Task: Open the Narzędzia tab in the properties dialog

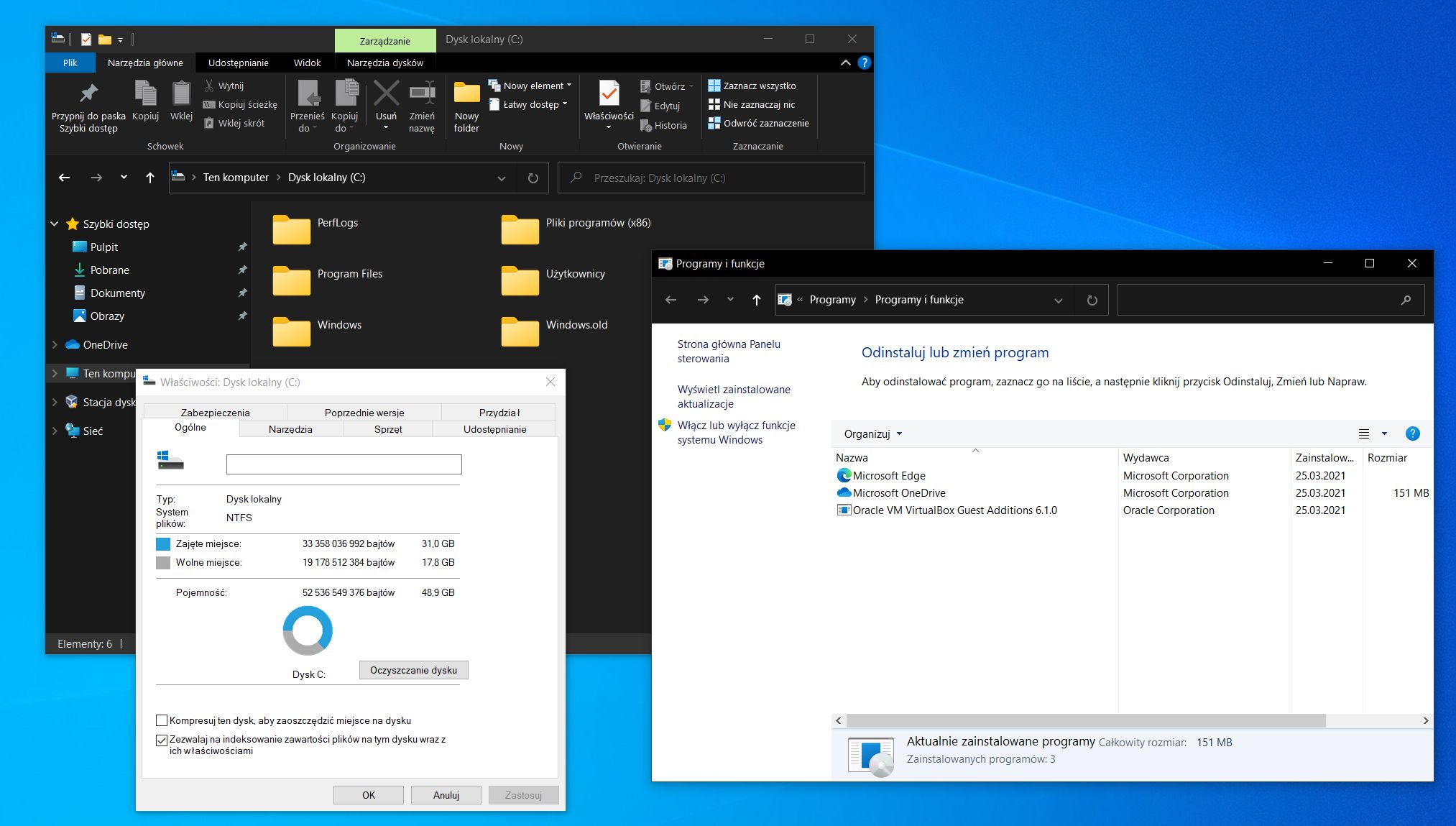Action: [290, 428]
